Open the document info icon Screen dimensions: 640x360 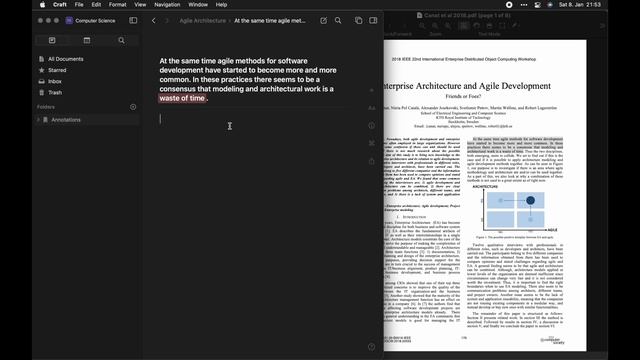click(x=371, y=126)
